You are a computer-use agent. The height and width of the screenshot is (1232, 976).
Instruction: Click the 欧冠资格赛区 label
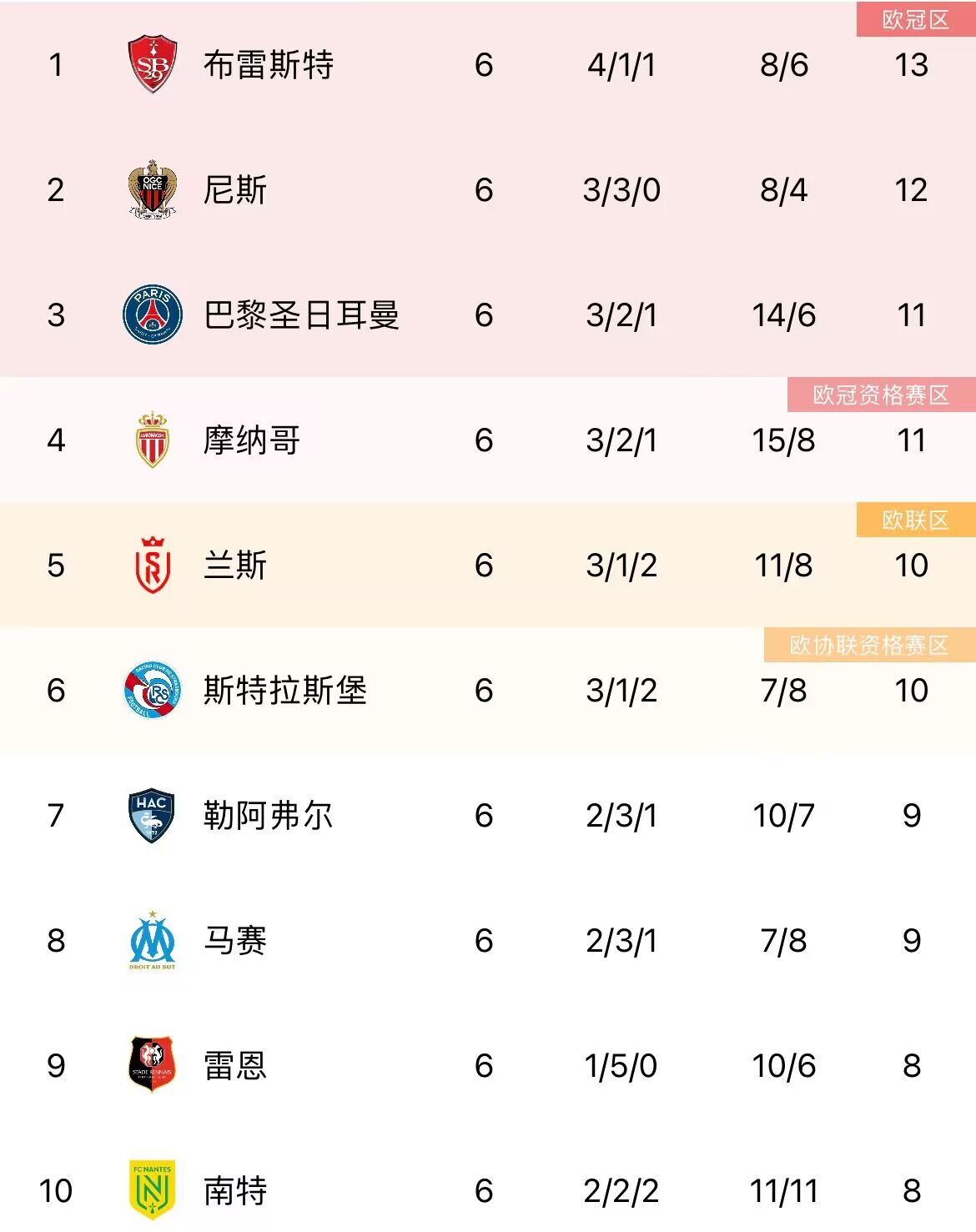(882, 395)
